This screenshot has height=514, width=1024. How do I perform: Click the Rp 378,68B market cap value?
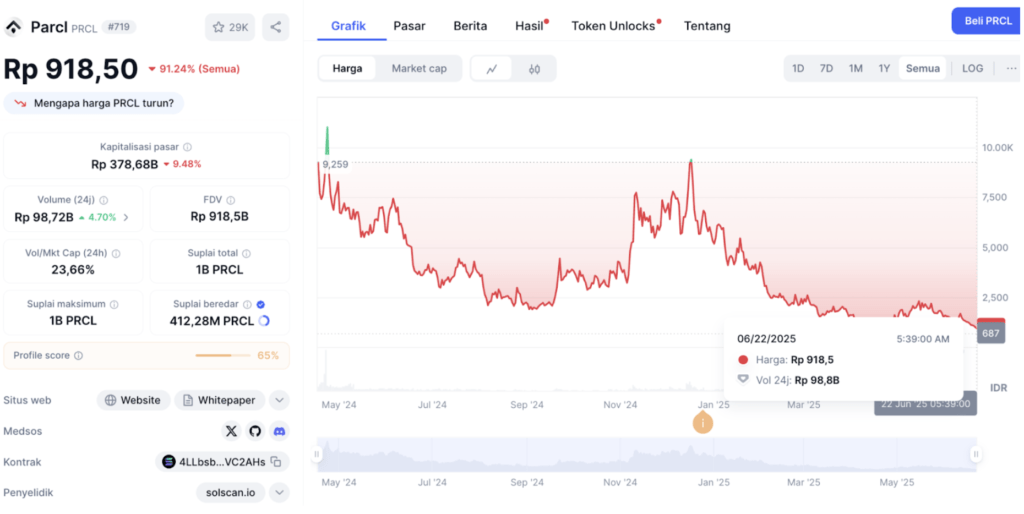coord(125,164)
